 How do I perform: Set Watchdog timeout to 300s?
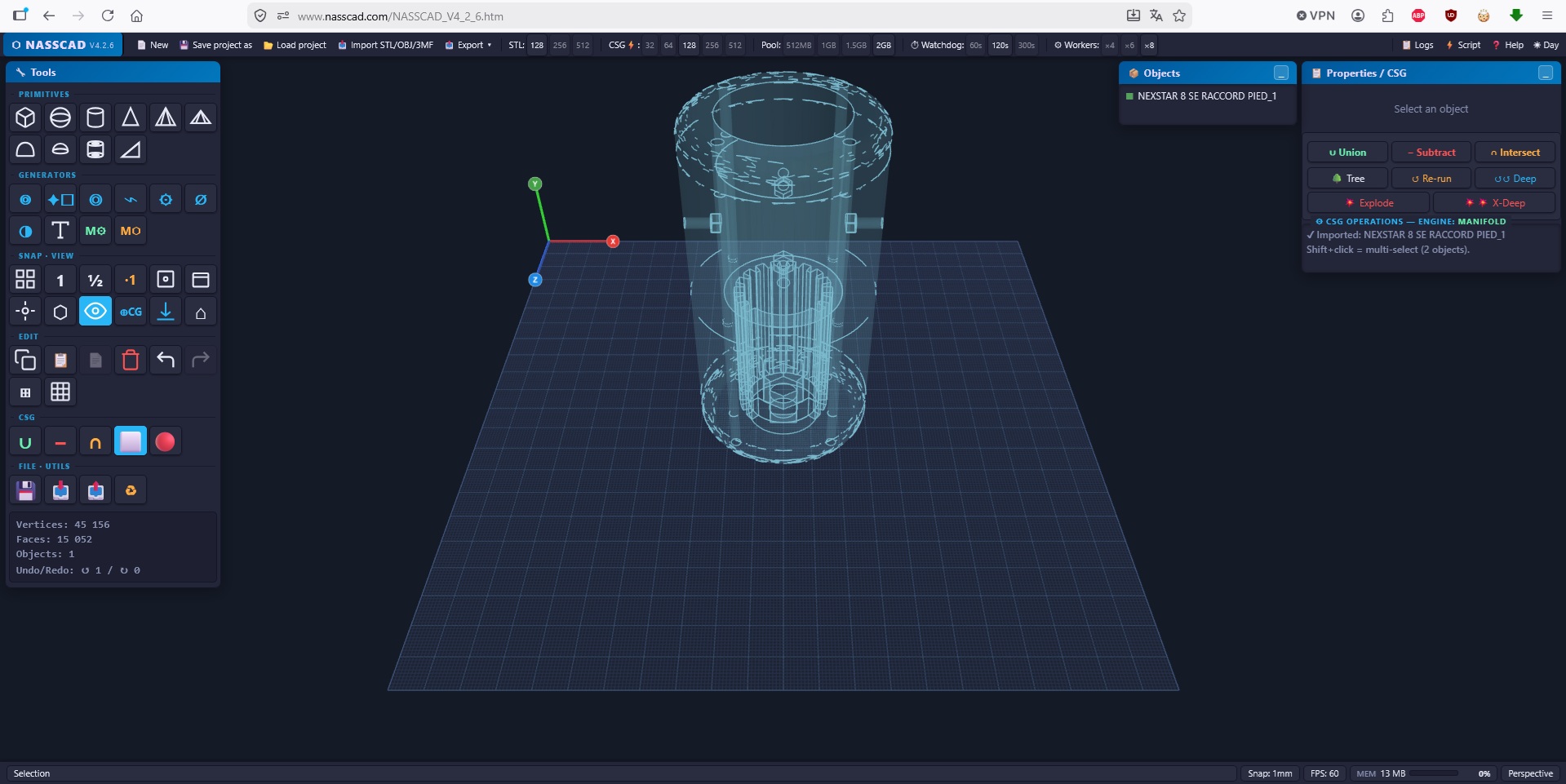pos(1026,45)
